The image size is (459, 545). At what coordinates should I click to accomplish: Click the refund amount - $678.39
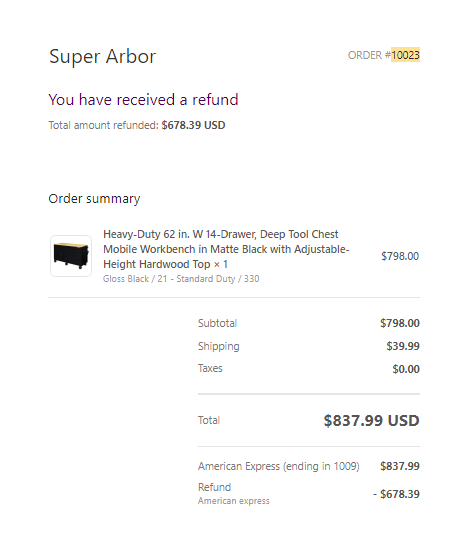tap(396, 494)
